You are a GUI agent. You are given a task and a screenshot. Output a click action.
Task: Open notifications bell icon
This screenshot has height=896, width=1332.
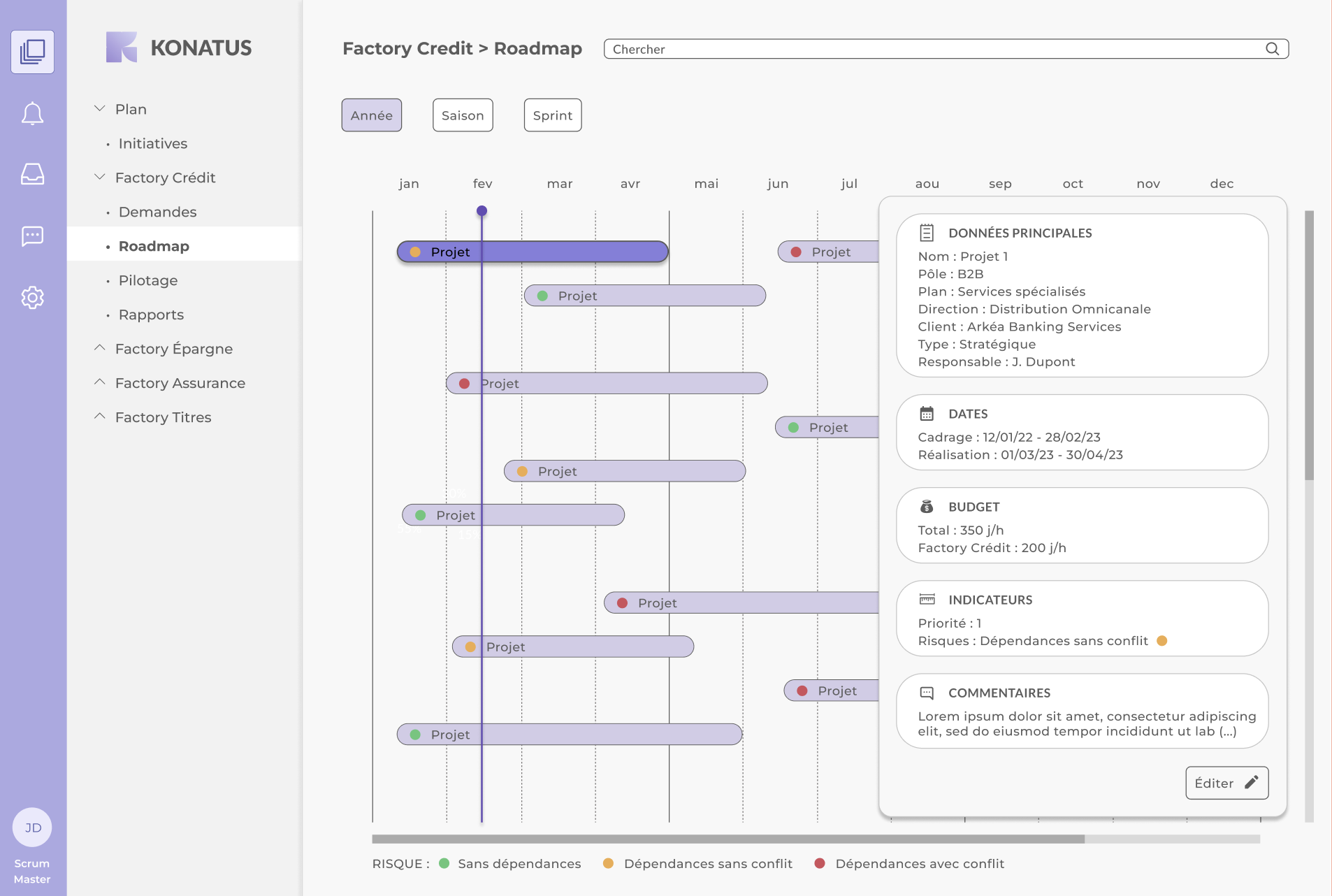(32, 113)
